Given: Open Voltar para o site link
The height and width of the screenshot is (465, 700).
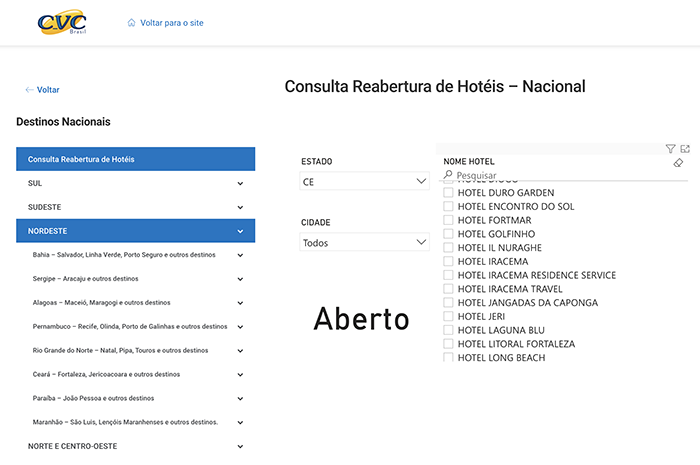Looking at the screenshot, I should coord(171,23).
